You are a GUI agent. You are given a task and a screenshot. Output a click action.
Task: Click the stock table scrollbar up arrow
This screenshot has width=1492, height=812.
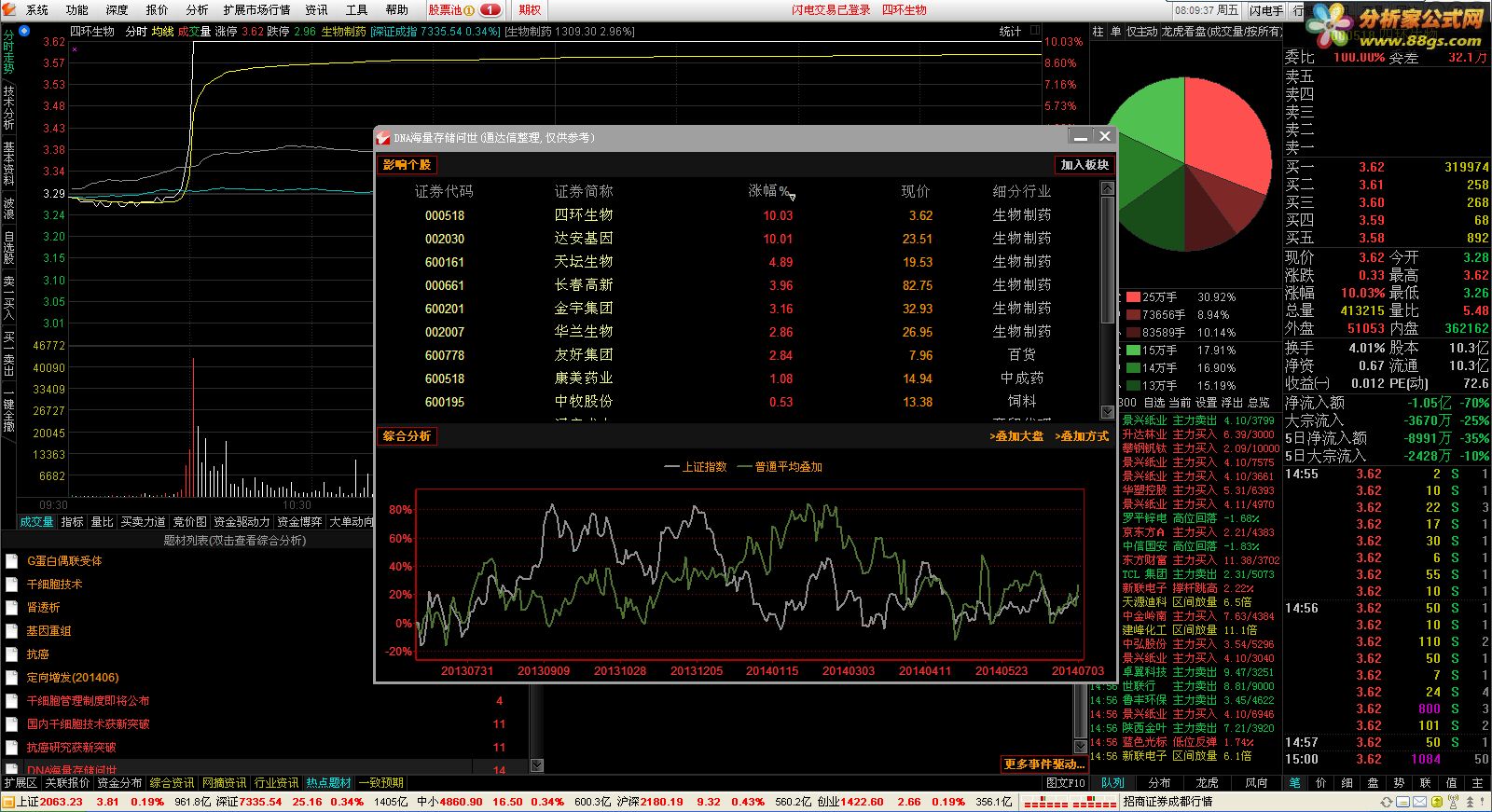pyautogui.click(x=1107, y=188)
